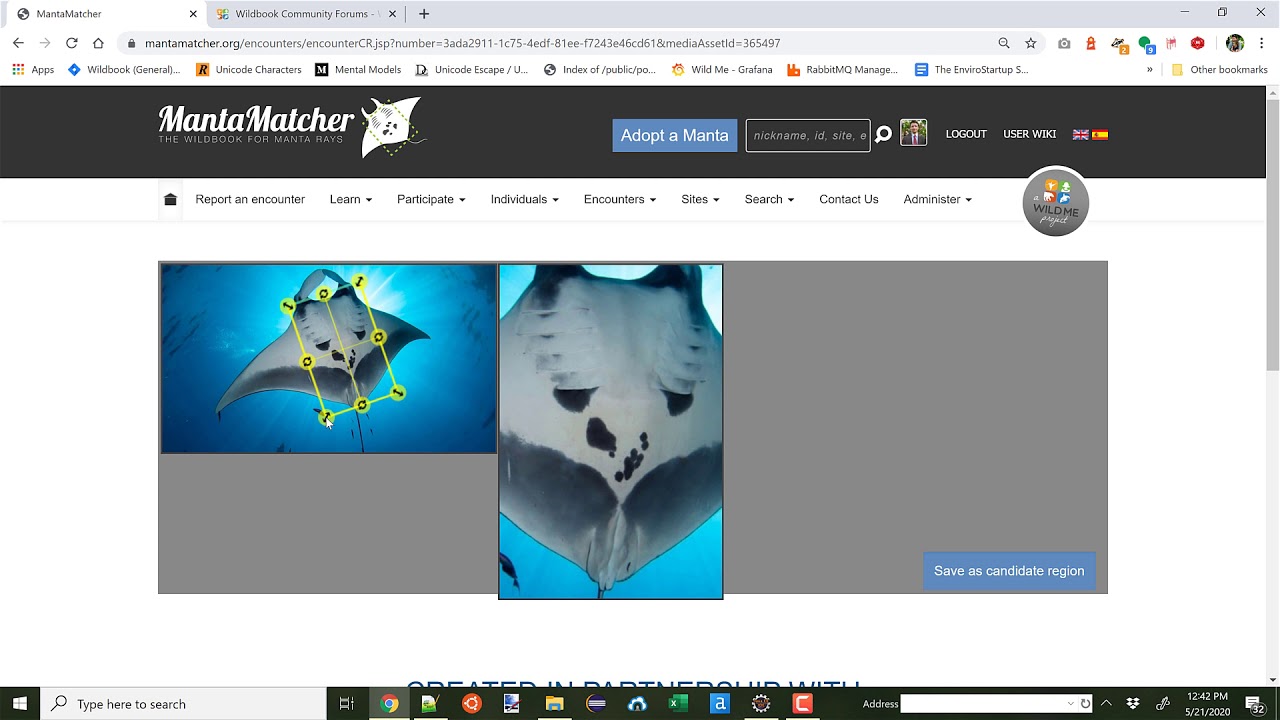The width and height of the screenshot is (1280, 720).
Task: Open the Contact Us menu item
Action: [x=849, y=199]
